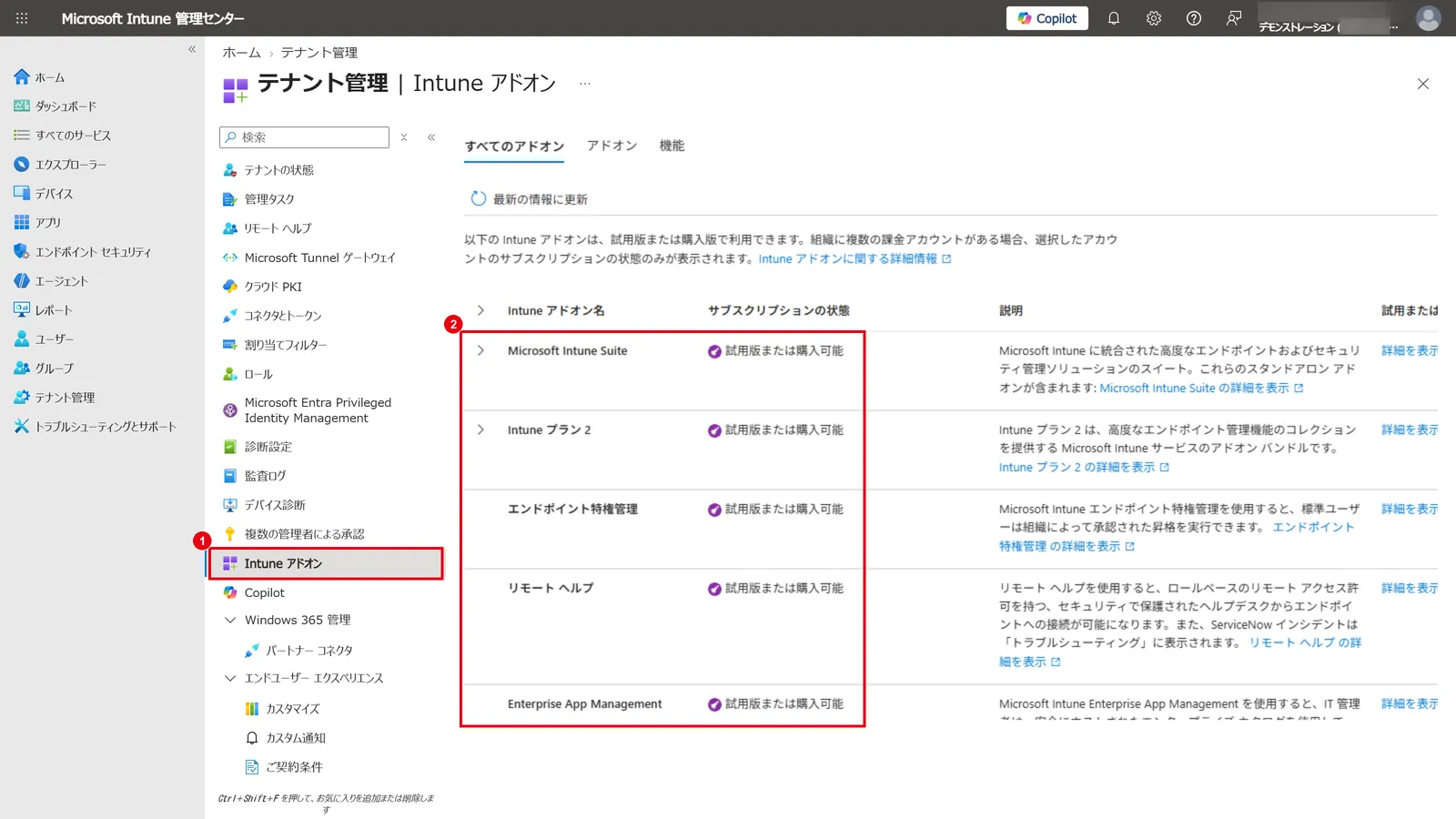Click the Home icon in left navigation
This screenshot has width=1456, height=819.
[x=22, y=77]
